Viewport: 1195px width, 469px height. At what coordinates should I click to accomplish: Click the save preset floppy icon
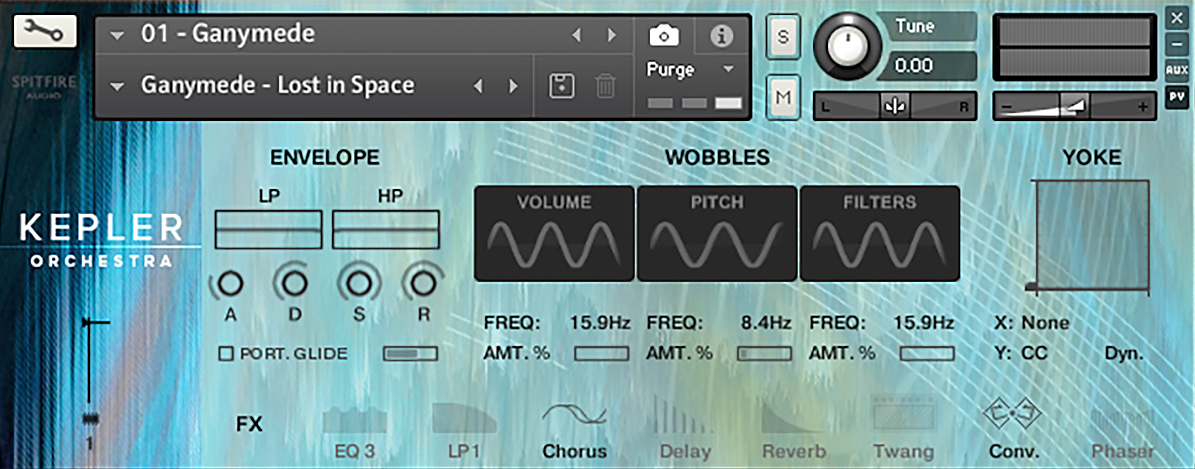point(562,86)
